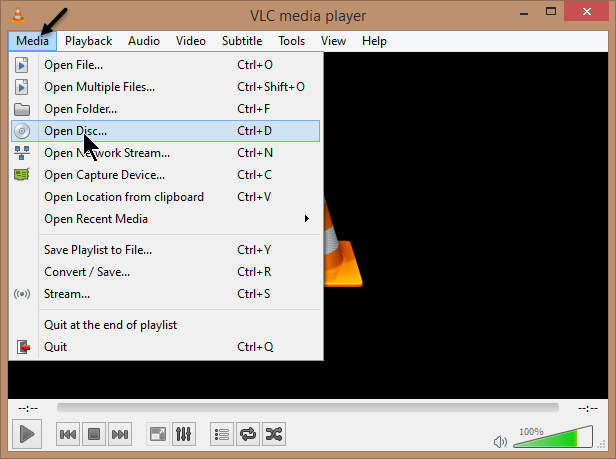Image resolution: width=616 pixels, height=459 pixels.
Task: Click the Open Multiple Files icon
Action: tap(22, 87)
